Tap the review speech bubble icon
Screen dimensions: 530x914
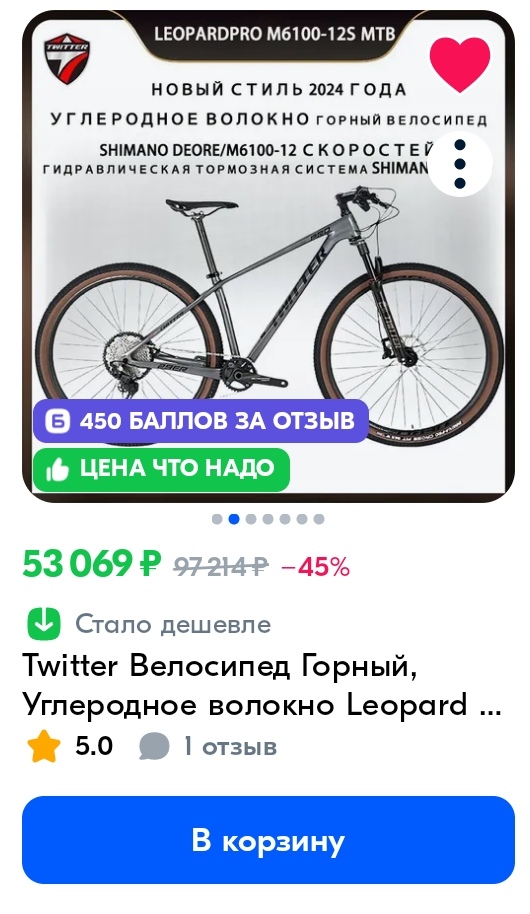[154, 747]
